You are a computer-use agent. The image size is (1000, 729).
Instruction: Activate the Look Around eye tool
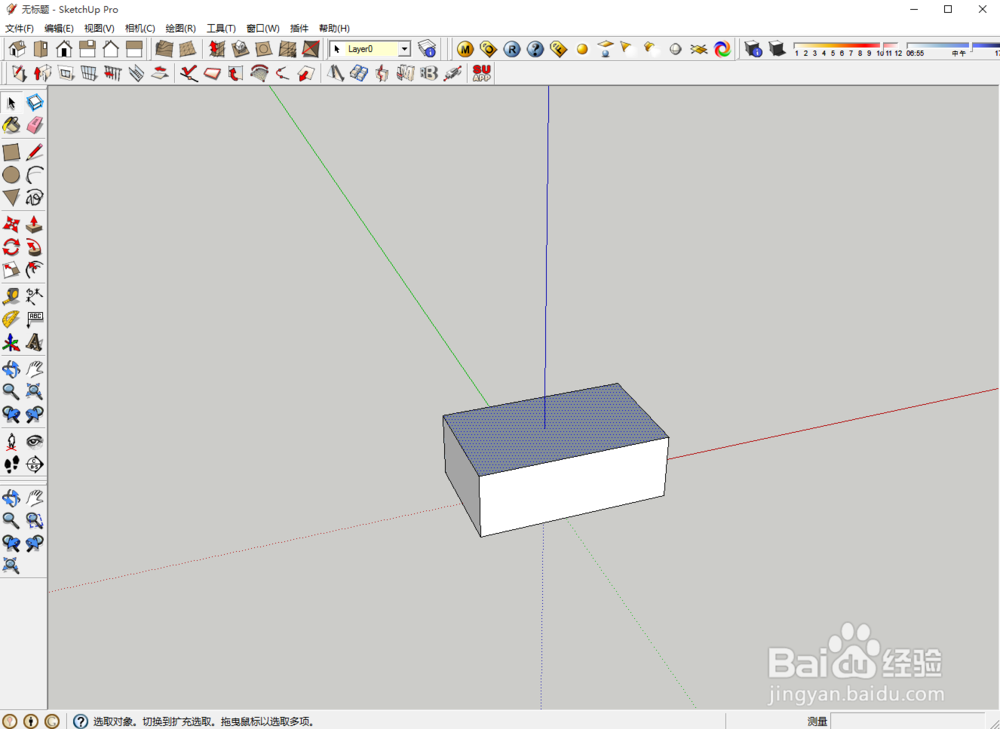point(34,441)
